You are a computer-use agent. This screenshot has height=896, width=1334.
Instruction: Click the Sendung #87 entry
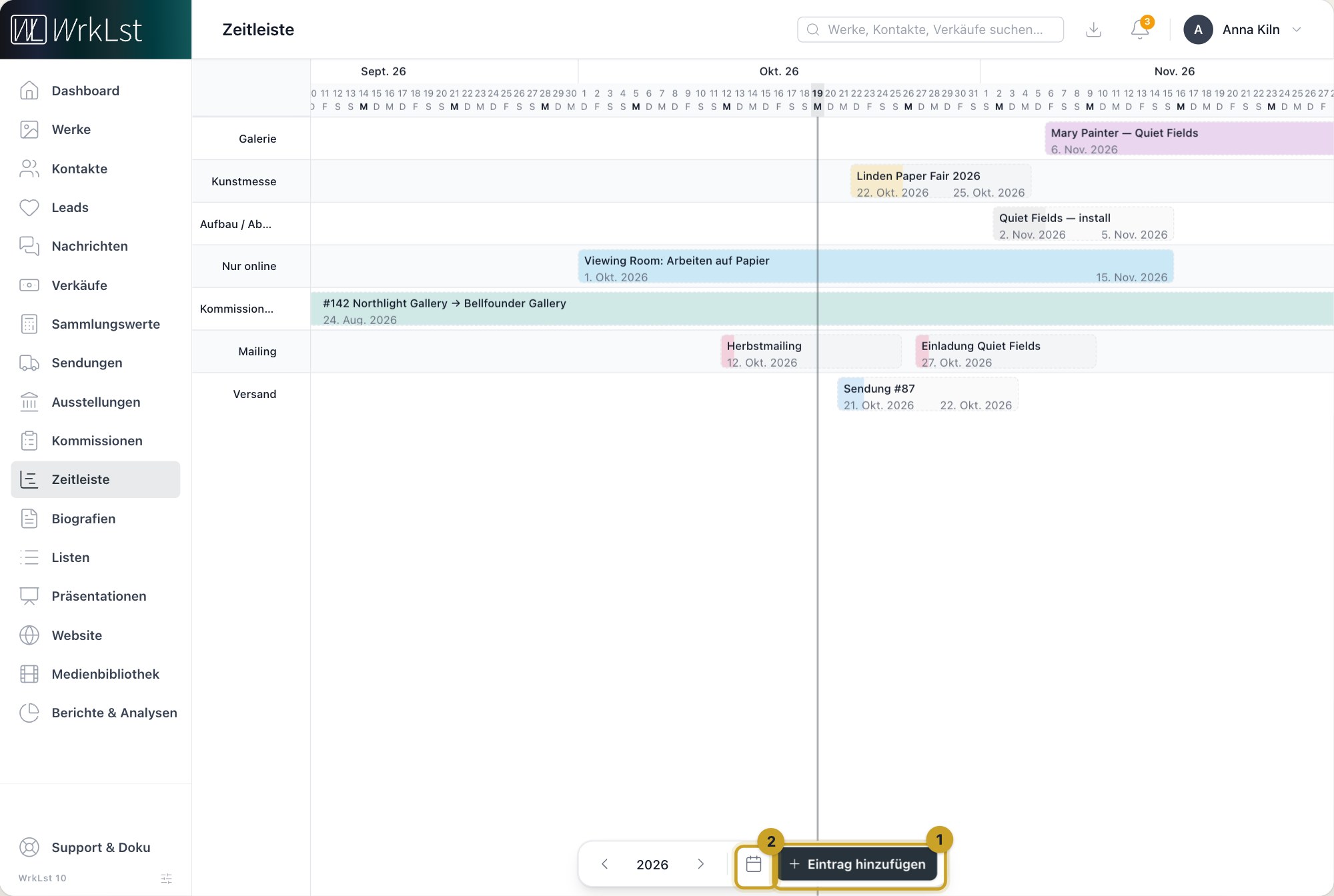point(928,394)
